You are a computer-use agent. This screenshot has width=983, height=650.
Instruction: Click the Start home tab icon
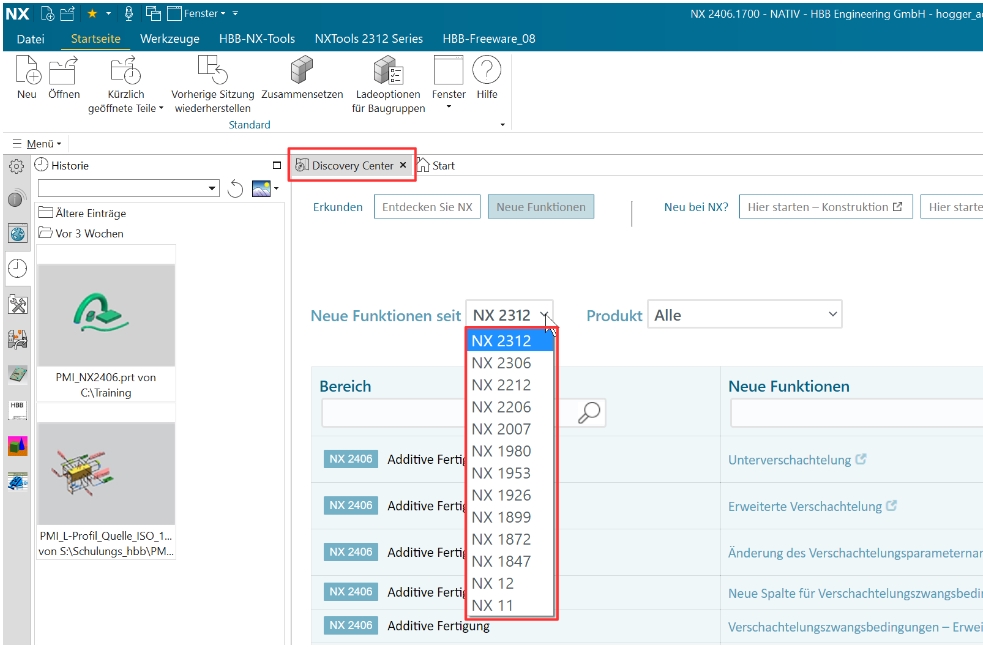(423, 165)
